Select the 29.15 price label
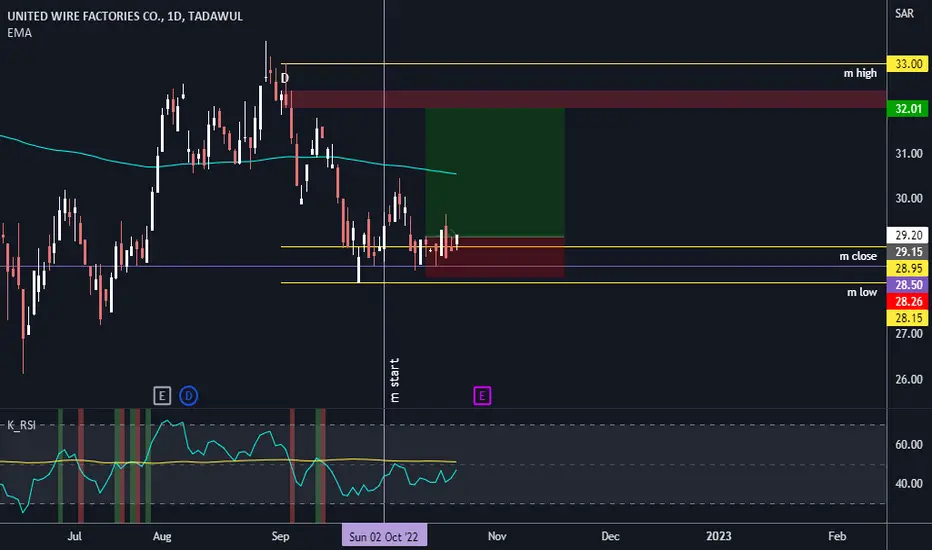The image size is (932, 550). tap(908, 252)
